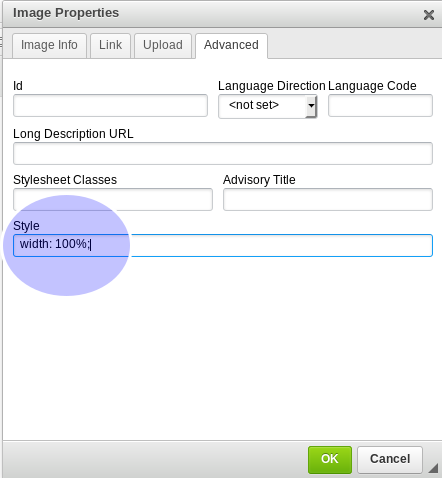Go to the Upload tab
Image resolution: width=442 pixels, height=478 pixels.
click(x=163, y=45)
